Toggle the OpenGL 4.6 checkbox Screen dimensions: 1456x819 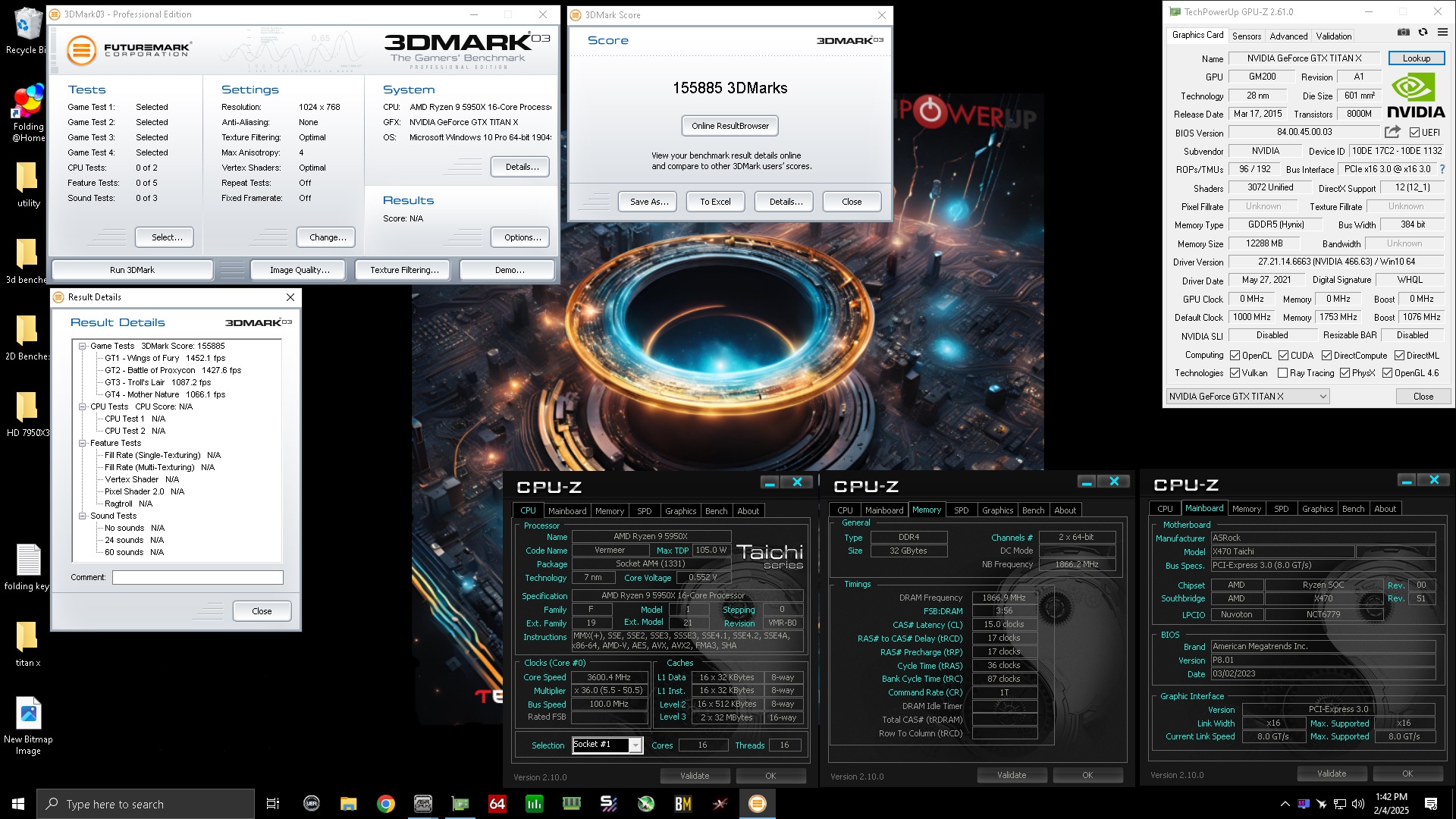pos(1387,373)
